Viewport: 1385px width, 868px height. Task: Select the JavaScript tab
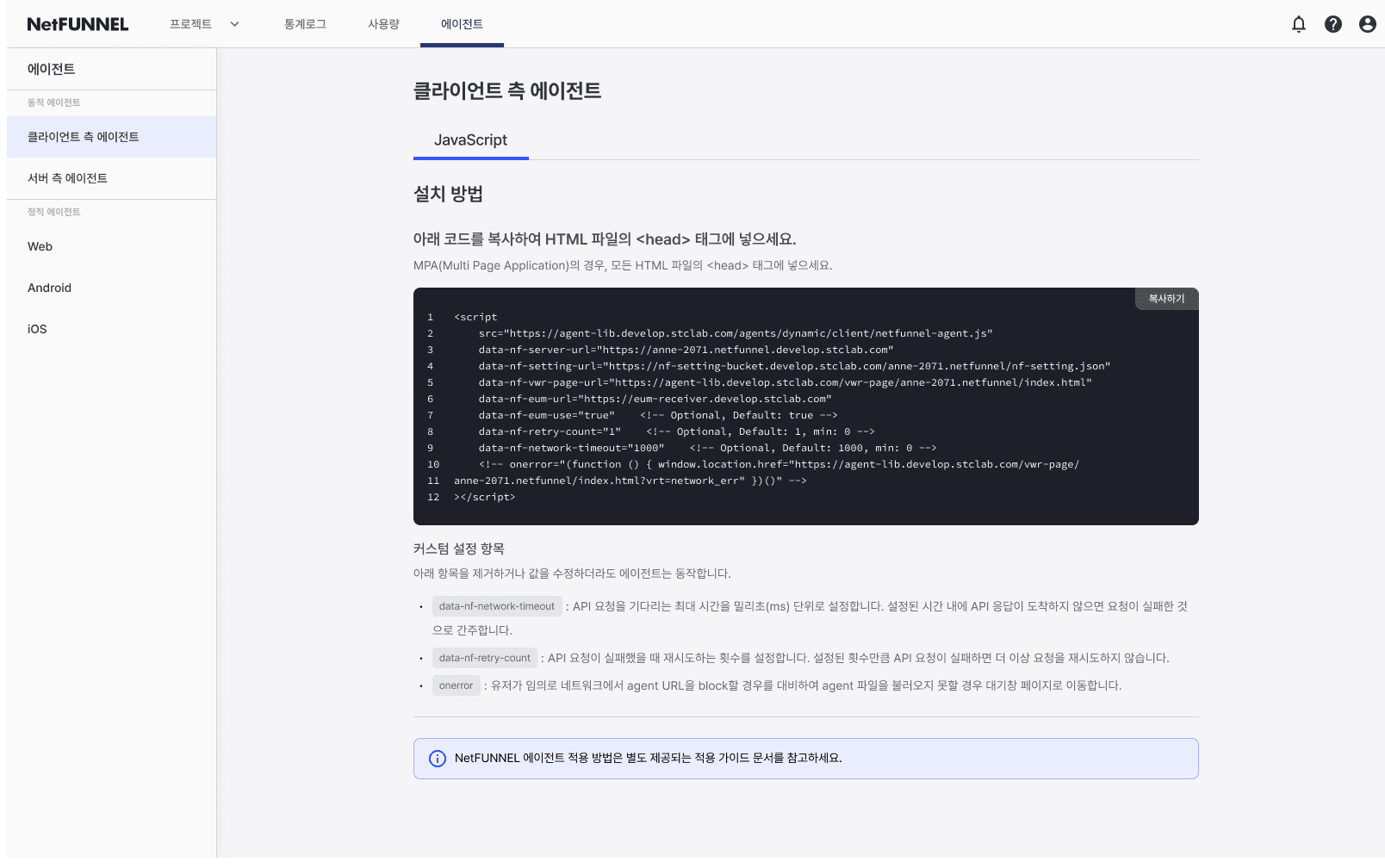click(x=470, y=140)
